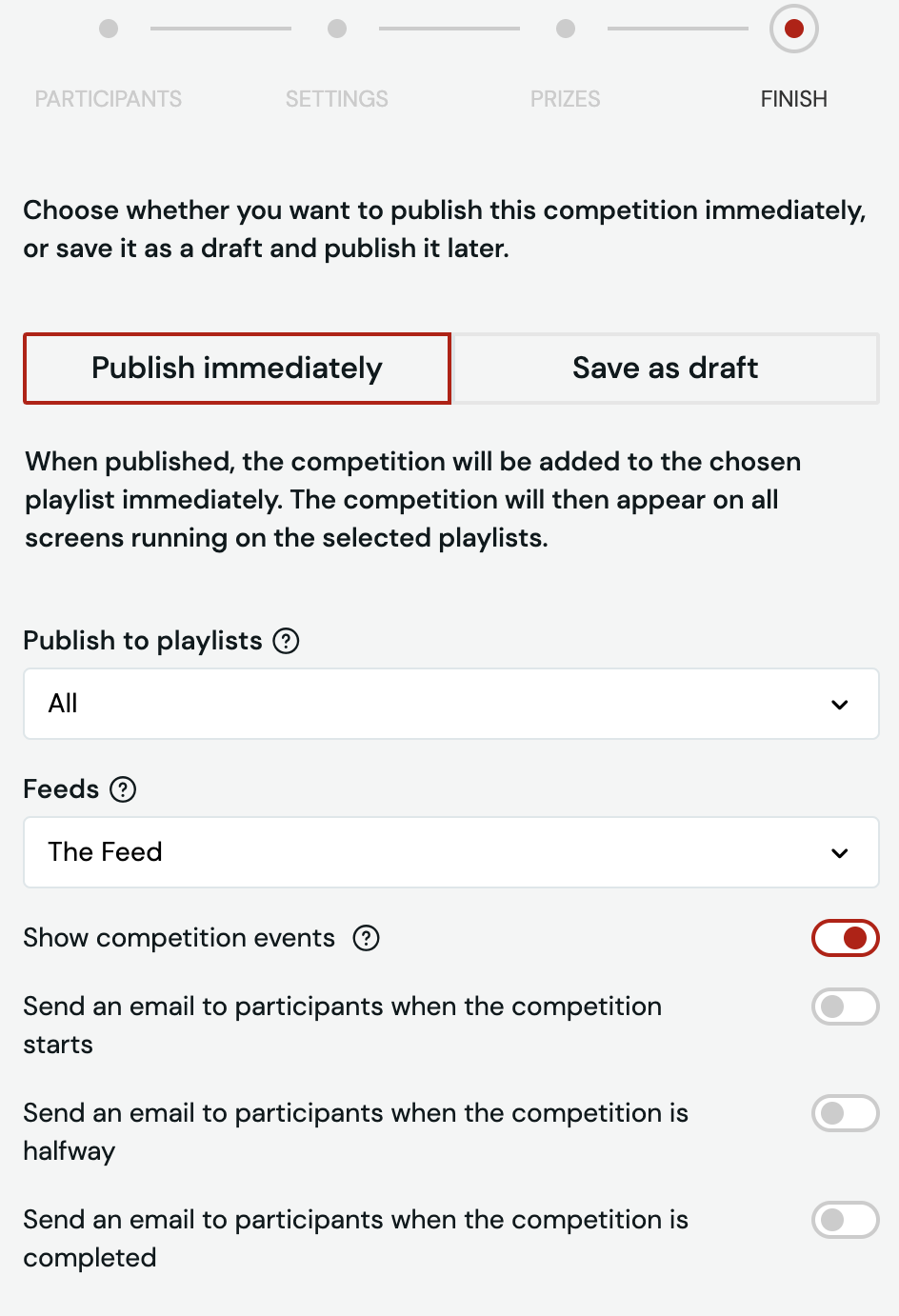Click the Settings step dot

(337, 29)
